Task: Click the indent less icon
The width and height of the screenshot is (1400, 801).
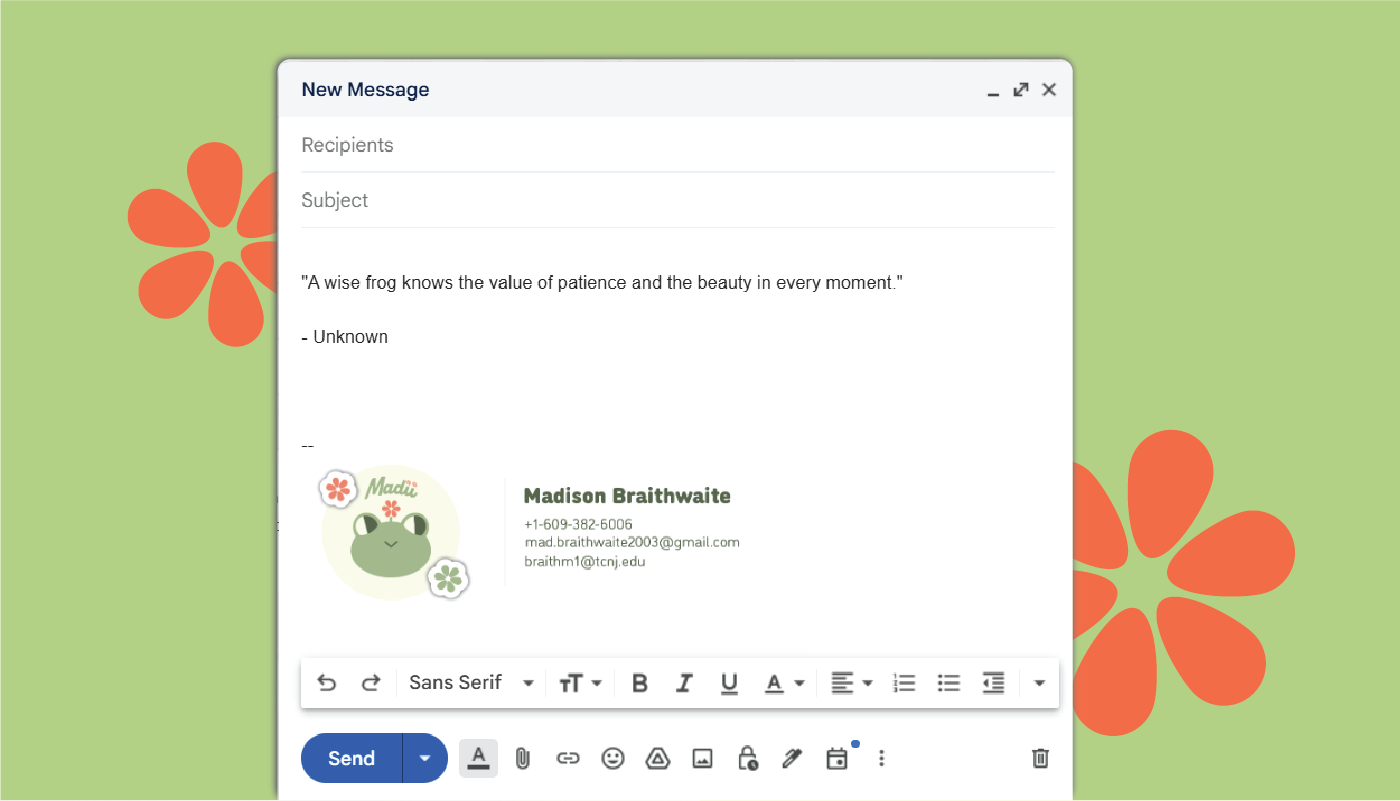Action: pos(993,683)
